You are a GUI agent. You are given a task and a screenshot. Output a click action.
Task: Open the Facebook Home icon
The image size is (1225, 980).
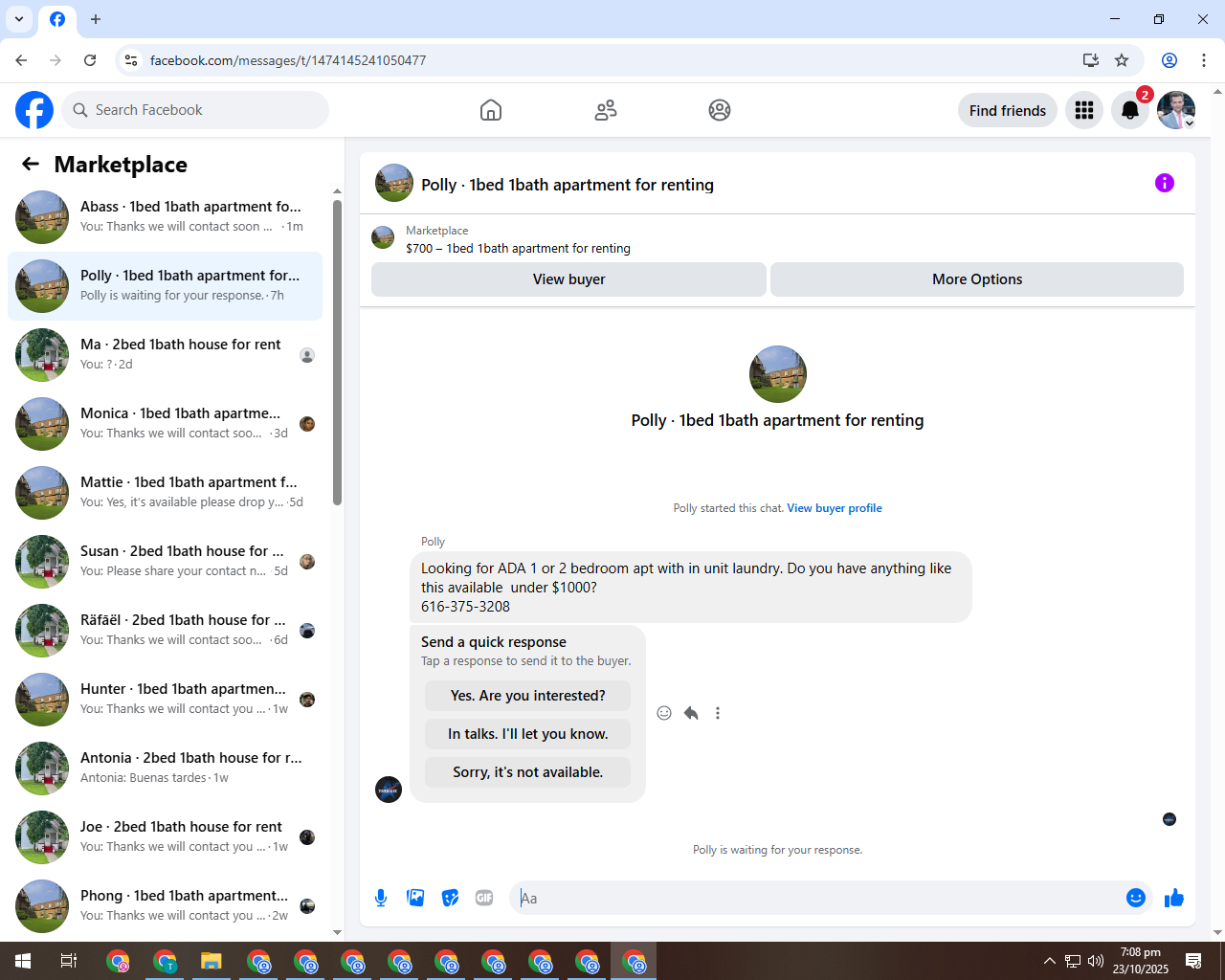(491, 110)
